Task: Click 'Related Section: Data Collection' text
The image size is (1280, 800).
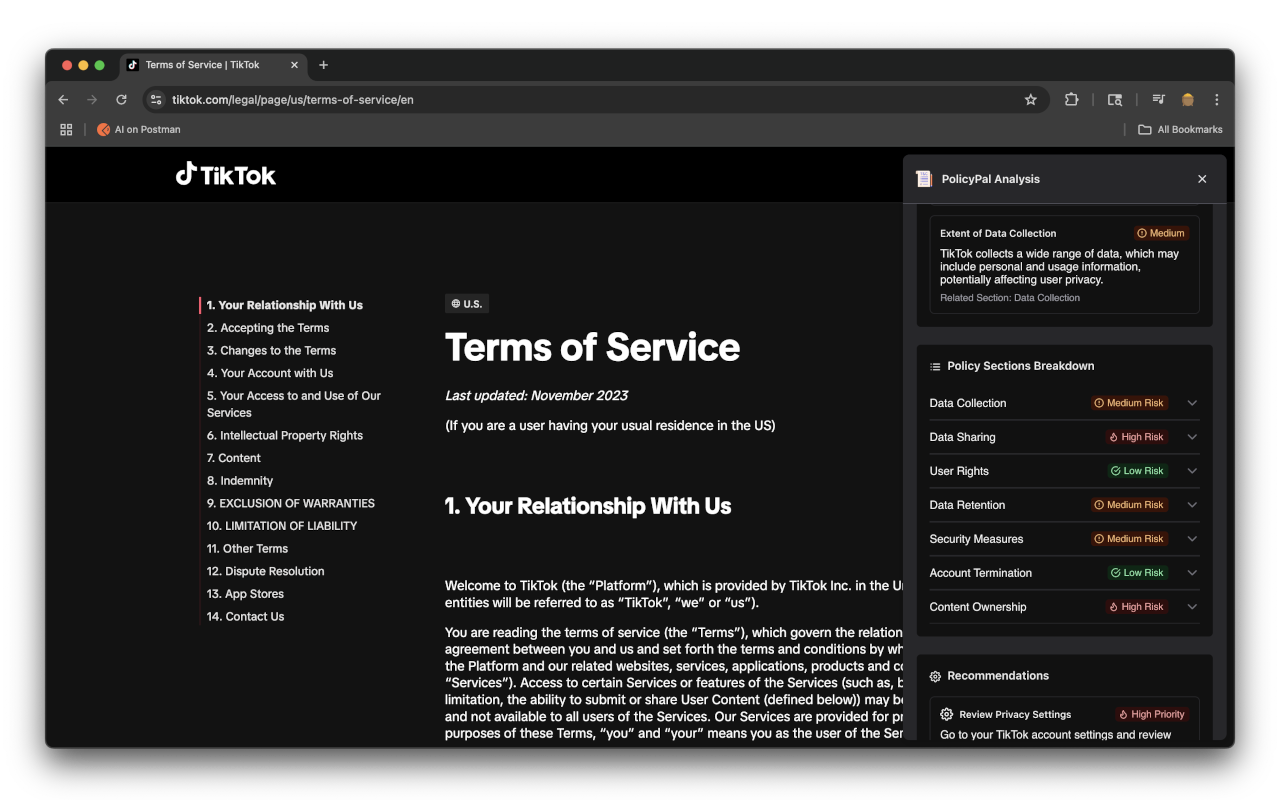Action: pos(1010,298)
